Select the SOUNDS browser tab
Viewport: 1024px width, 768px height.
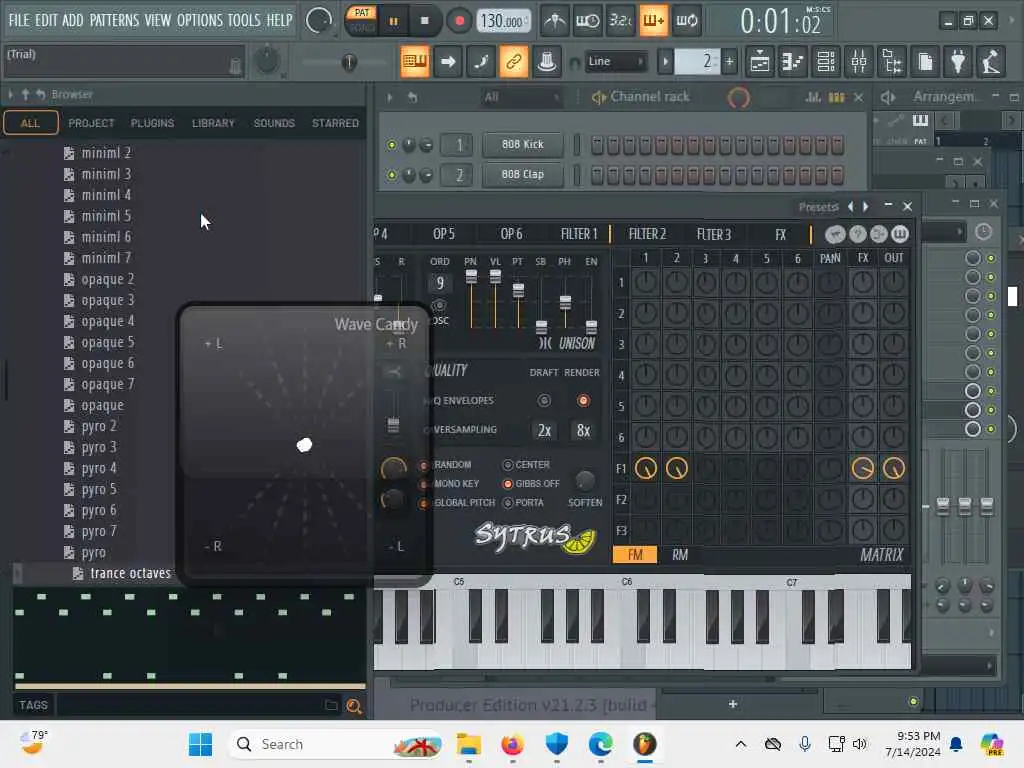[x=274, y=123]
